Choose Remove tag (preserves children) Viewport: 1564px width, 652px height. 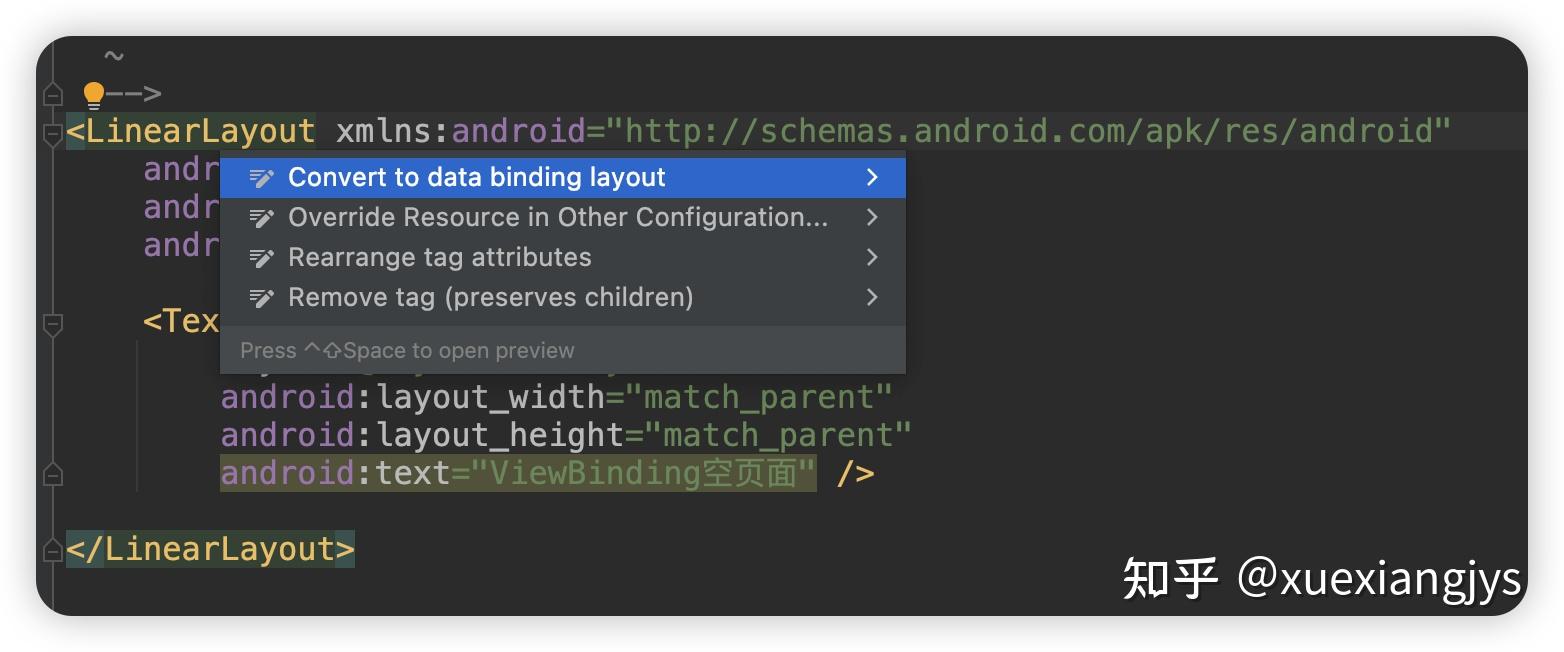(x=490, y=298)
